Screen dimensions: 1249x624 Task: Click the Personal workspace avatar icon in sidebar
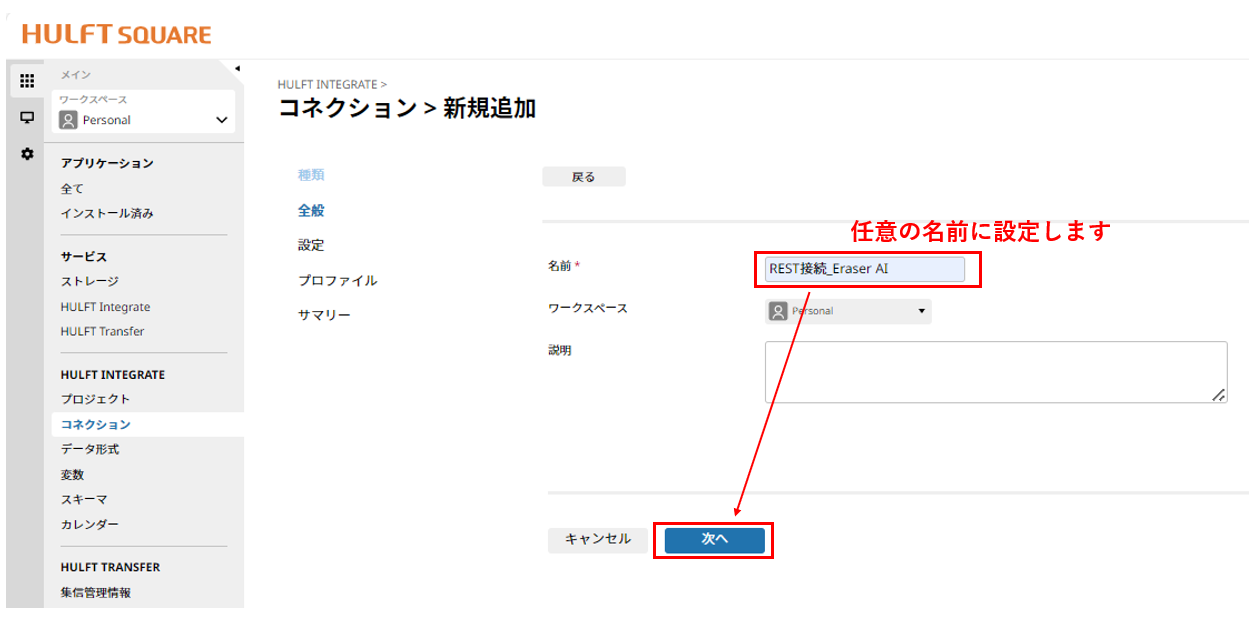[68, 120]
